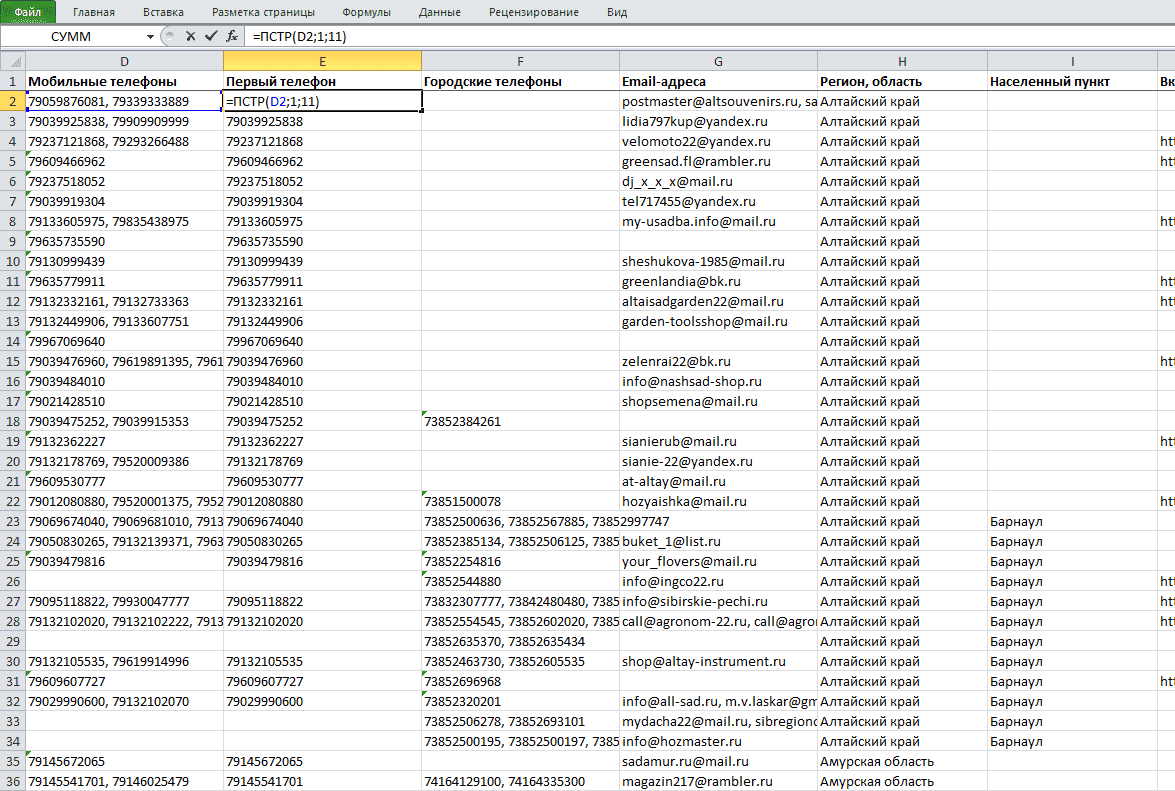Image resolution: width=1175 pixels, height=791 pixels.
Task: Select column G header
Action: pyautogui.click(x=718, y=61)
